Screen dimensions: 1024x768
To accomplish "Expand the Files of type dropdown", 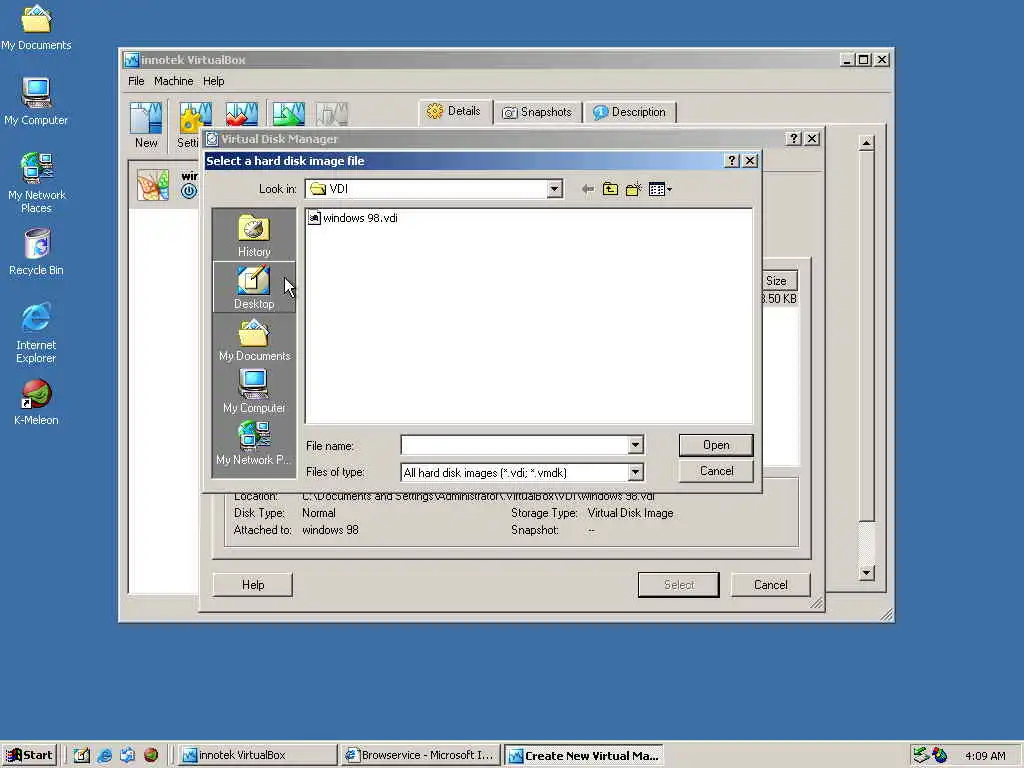I will [635, 472].
